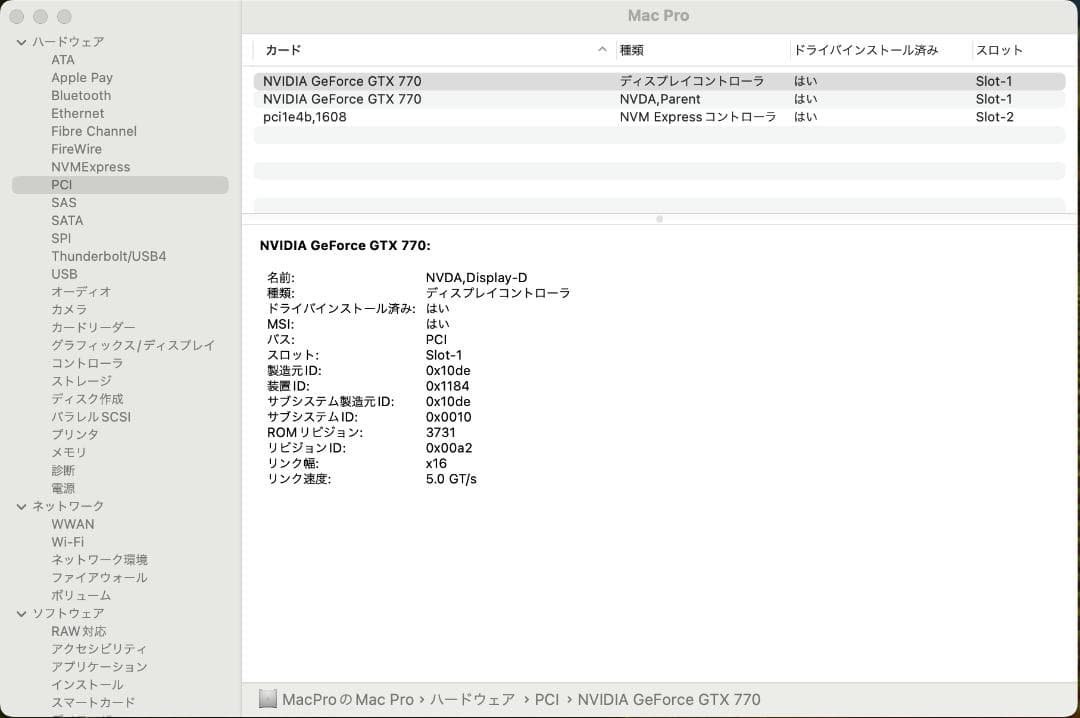
Task: Sort by ドライバインストール済み column header
Action: click(866, 50)
